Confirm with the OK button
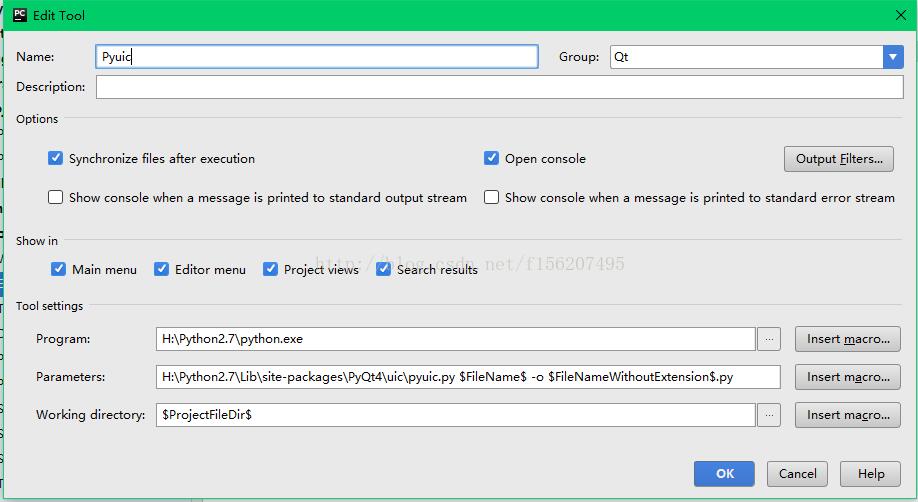918x502 pixels. 724,474
